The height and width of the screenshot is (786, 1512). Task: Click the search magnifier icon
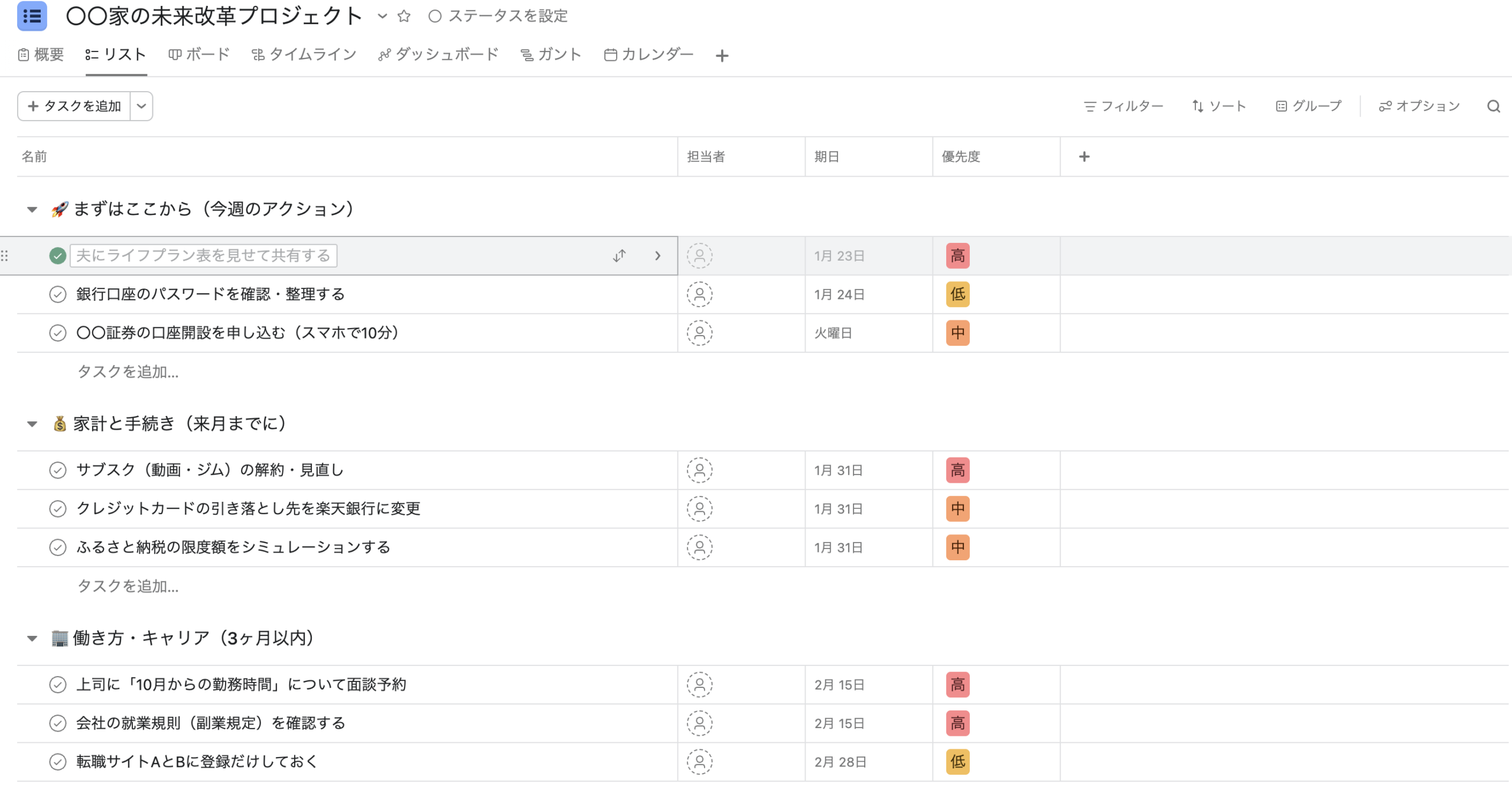1493,106
